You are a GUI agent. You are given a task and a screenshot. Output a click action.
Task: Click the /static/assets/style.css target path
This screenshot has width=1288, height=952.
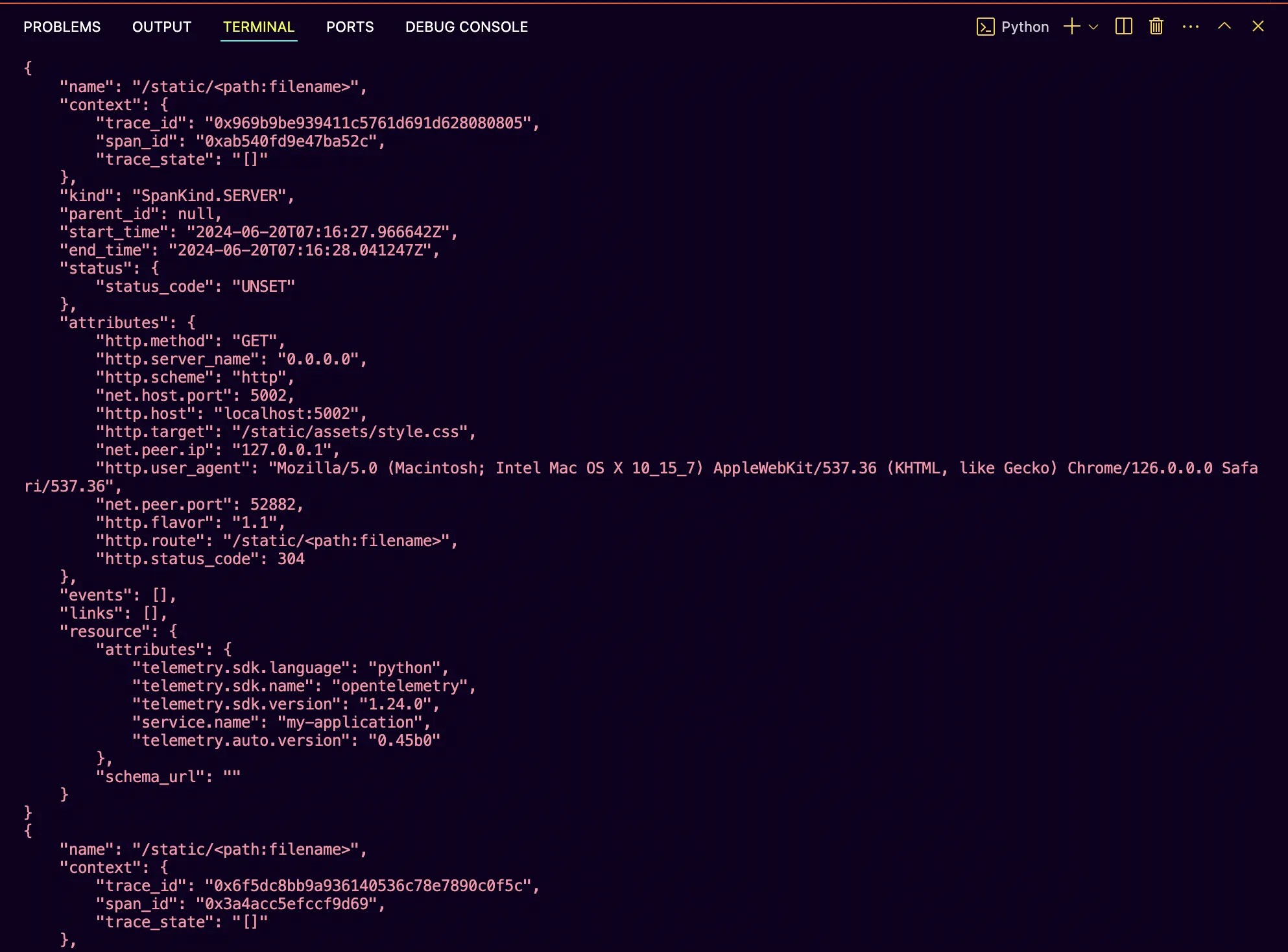point(350,432)
